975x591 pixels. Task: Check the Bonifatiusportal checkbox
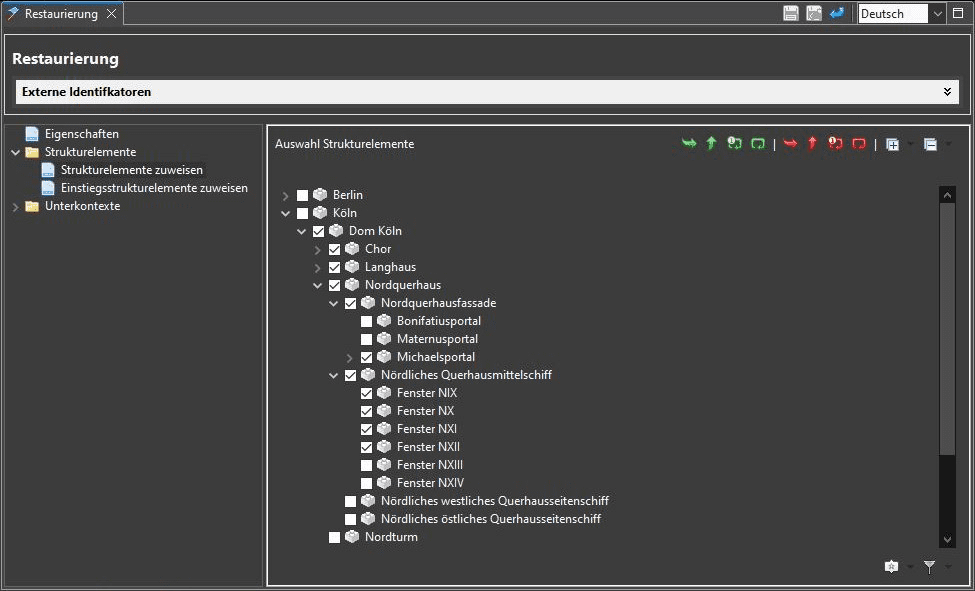tap(366, 322)
